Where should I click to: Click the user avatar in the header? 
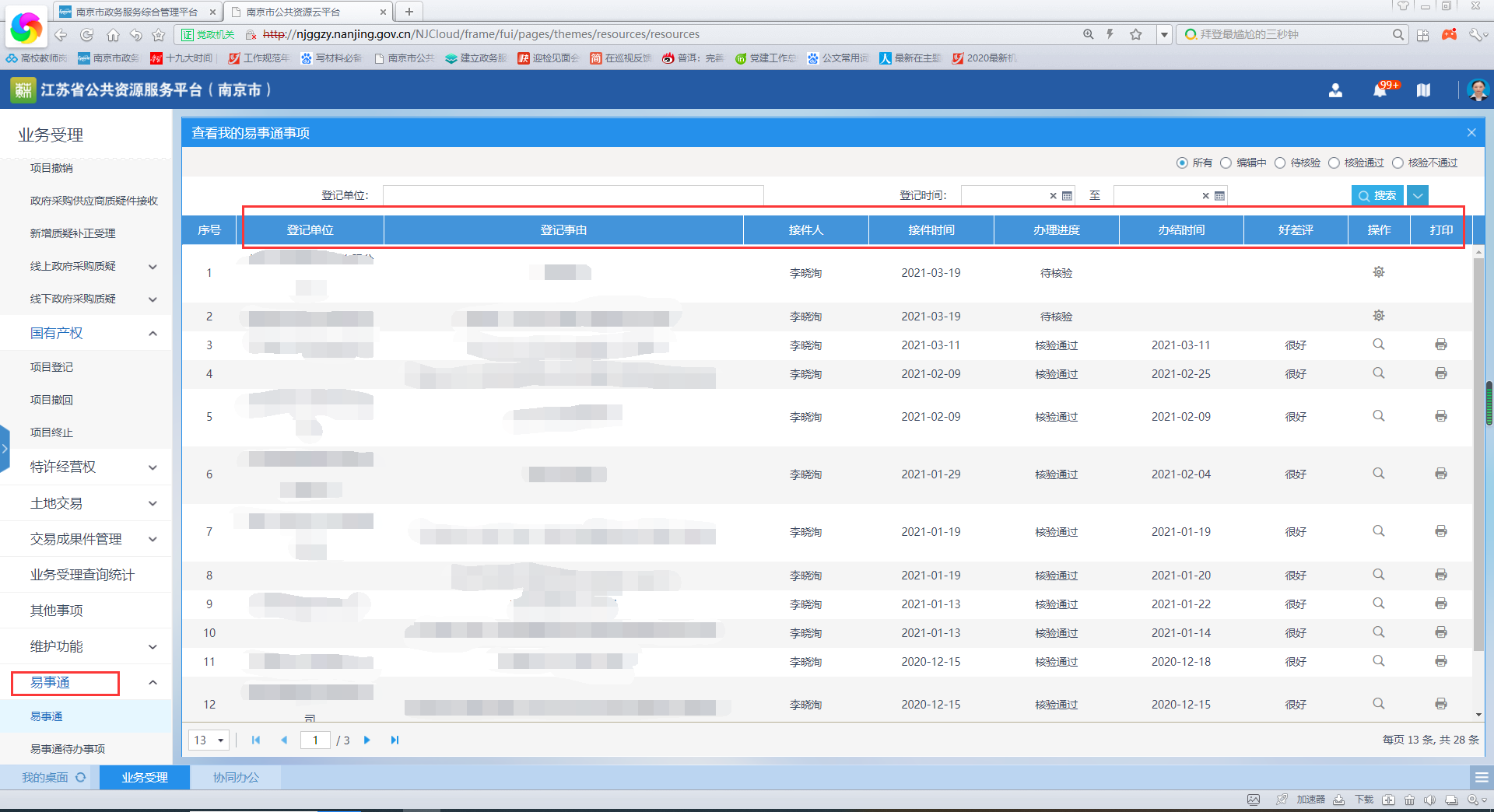(1477, 89)
